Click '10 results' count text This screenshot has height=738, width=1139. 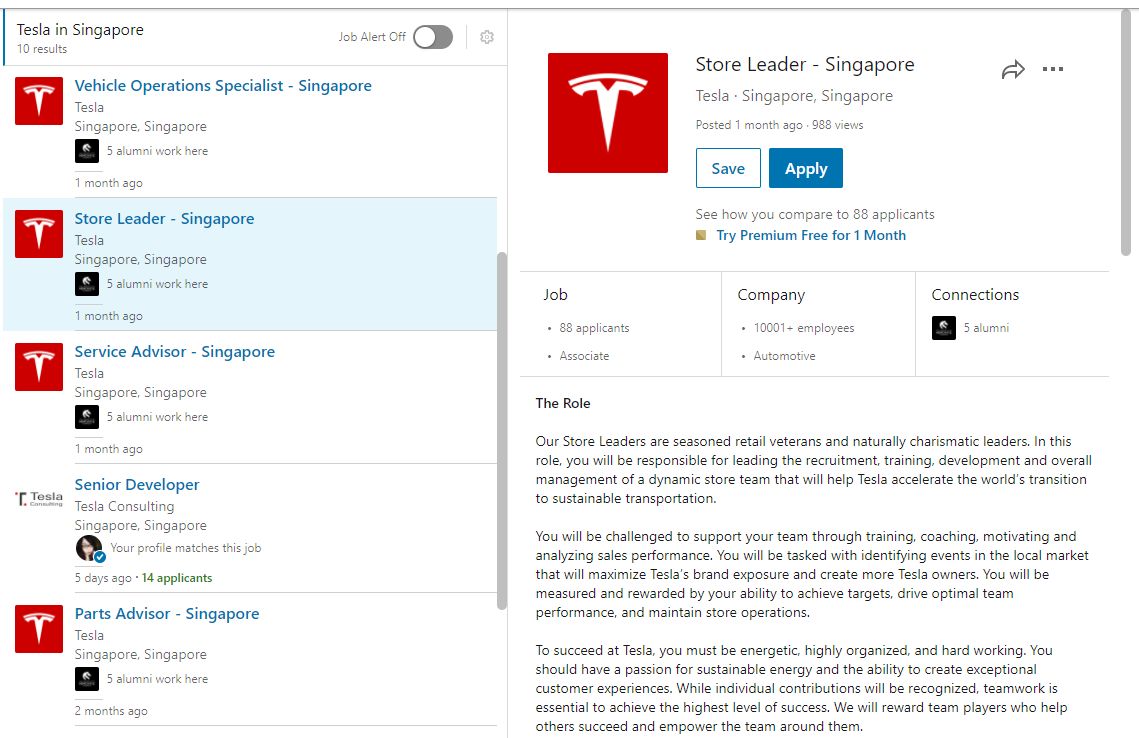[x=42, y=49]
